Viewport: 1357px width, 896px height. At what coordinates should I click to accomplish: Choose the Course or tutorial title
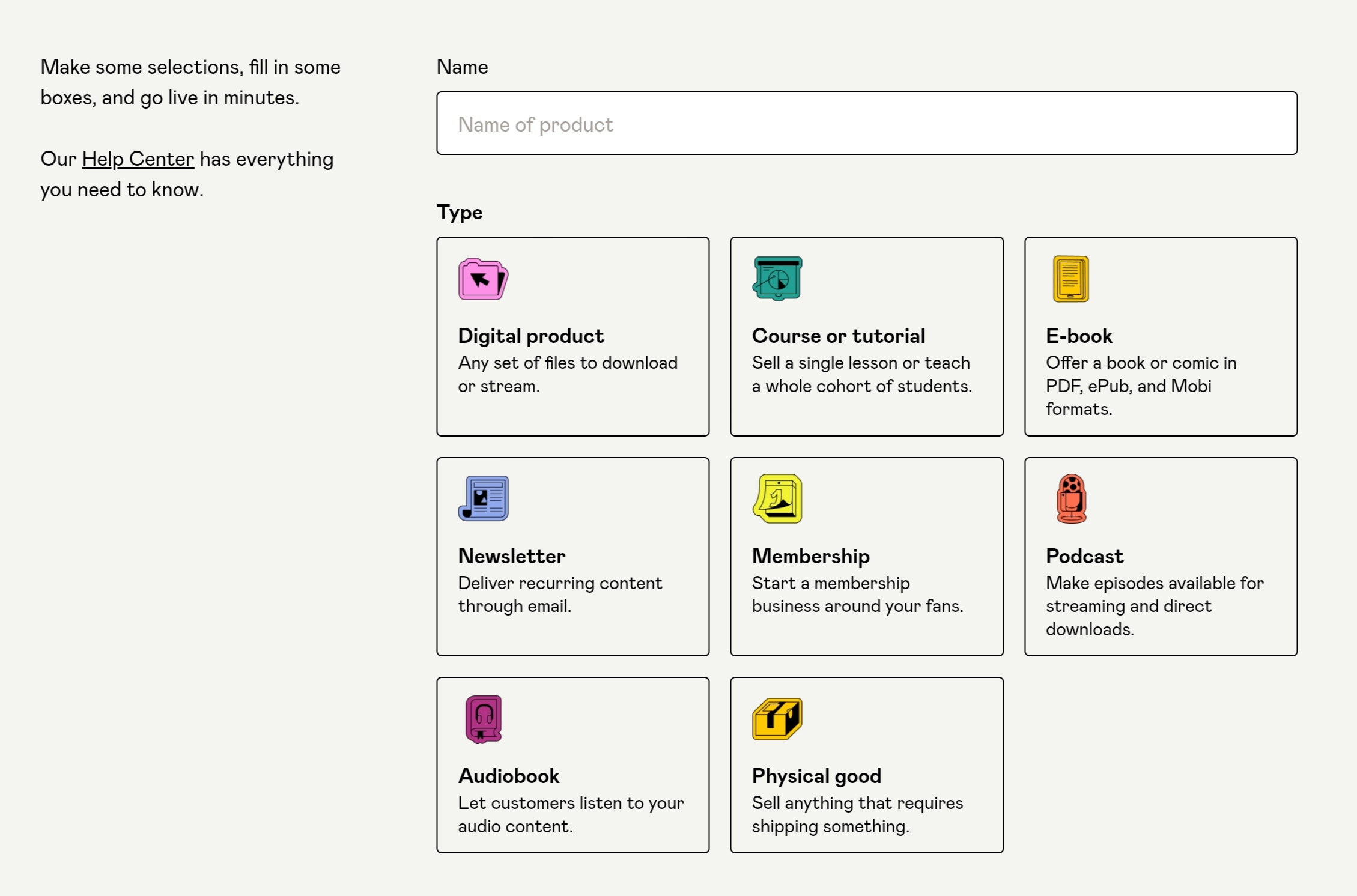pos(838,336)
